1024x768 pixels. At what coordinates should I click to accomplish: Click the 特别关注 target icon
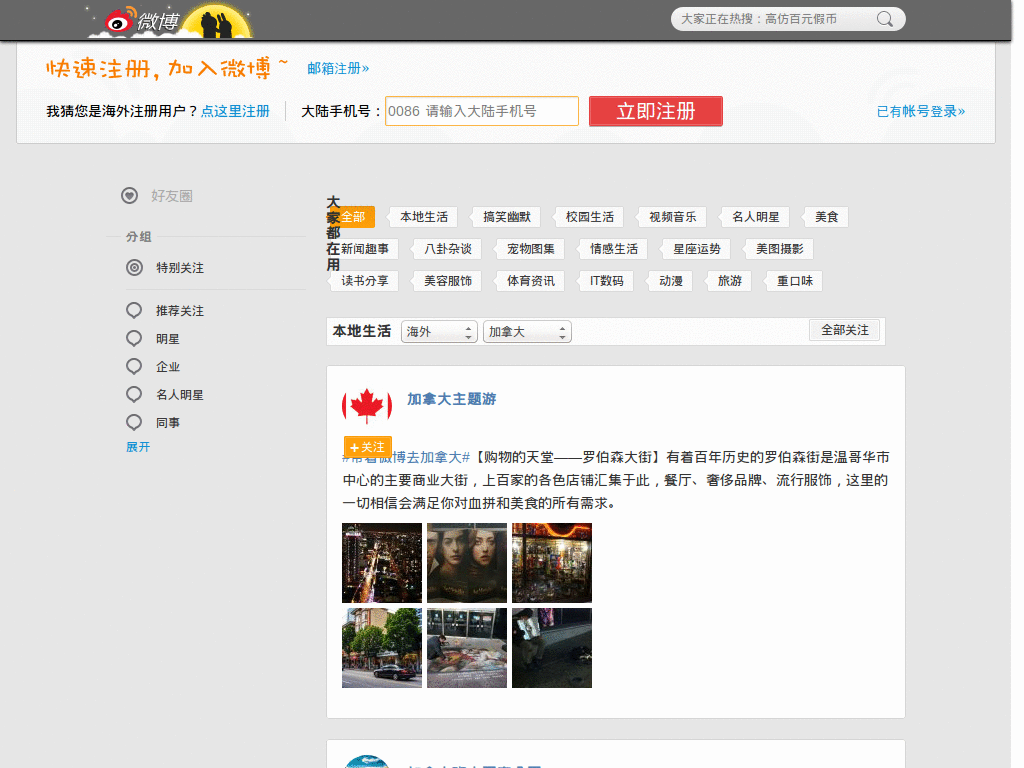[x=135, y=267]
